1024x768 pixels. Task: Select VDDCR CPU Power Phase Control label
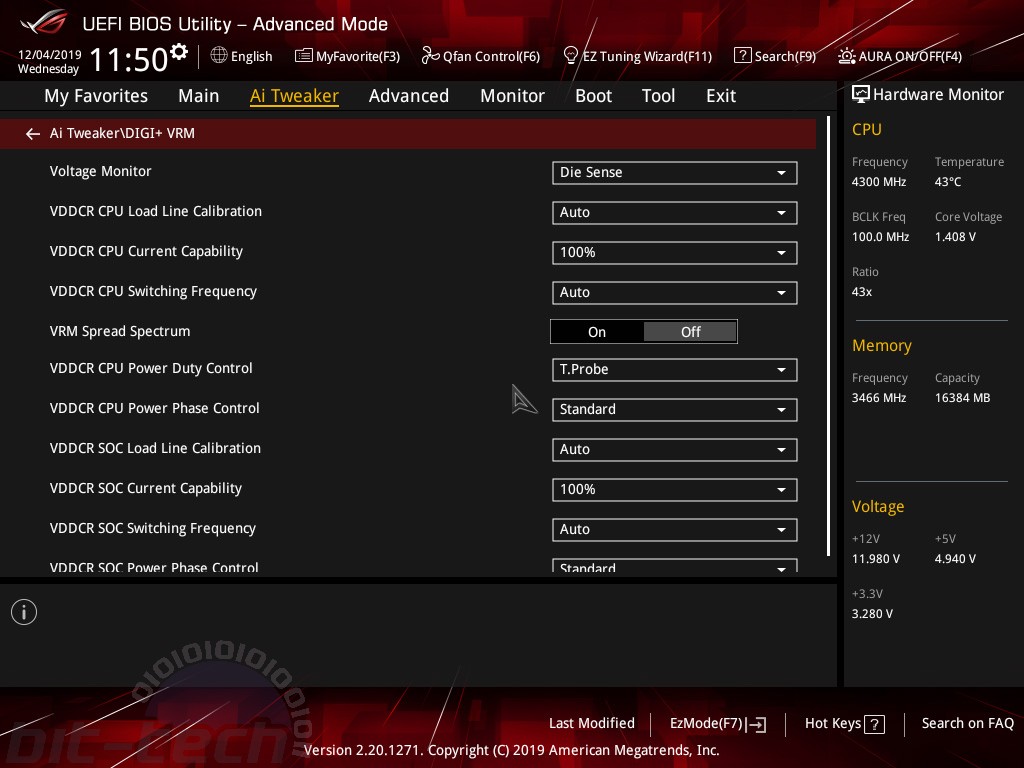coord(154,408)
